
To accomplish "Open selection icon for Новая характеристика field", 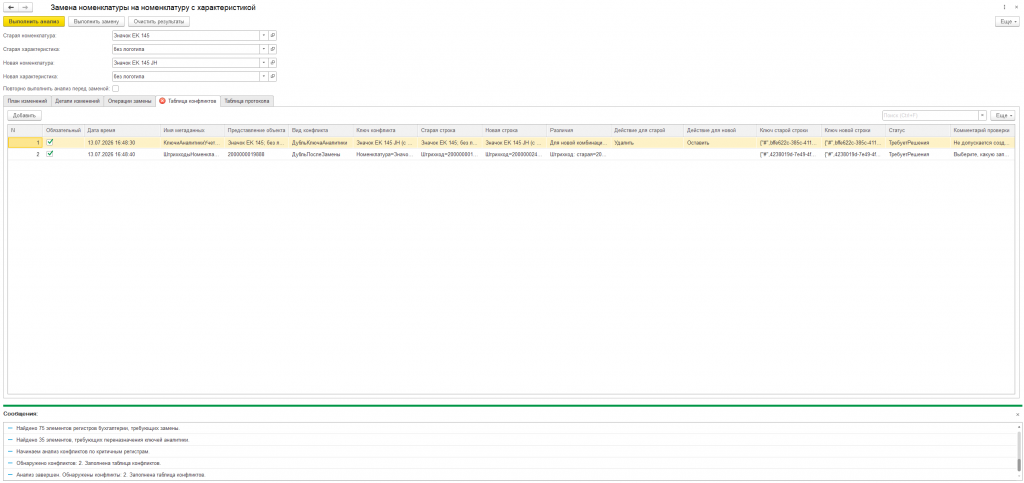I will 273,76.
